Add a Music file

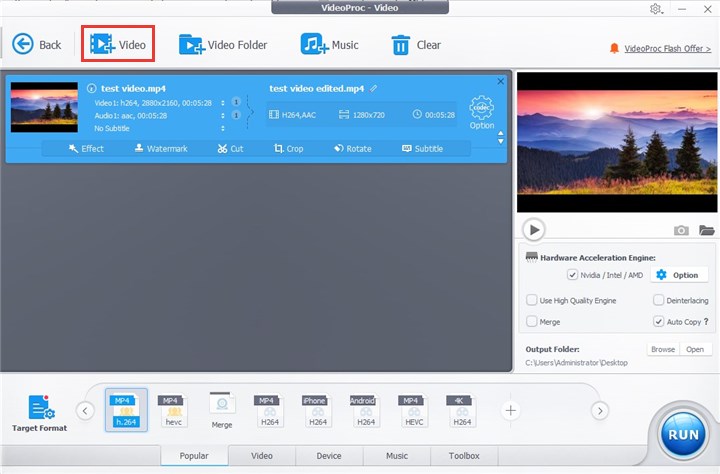329,45
